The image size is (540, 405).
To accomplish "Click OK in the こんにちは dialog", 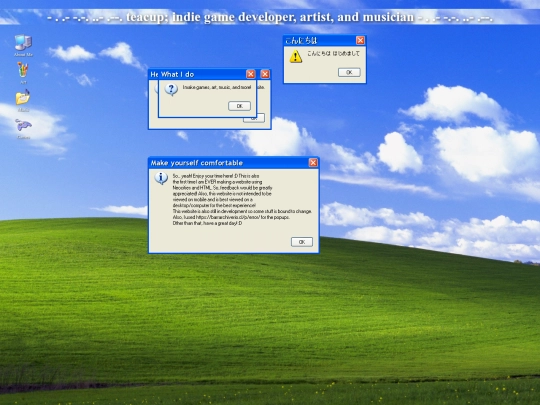I will click(x=349, y=72).
